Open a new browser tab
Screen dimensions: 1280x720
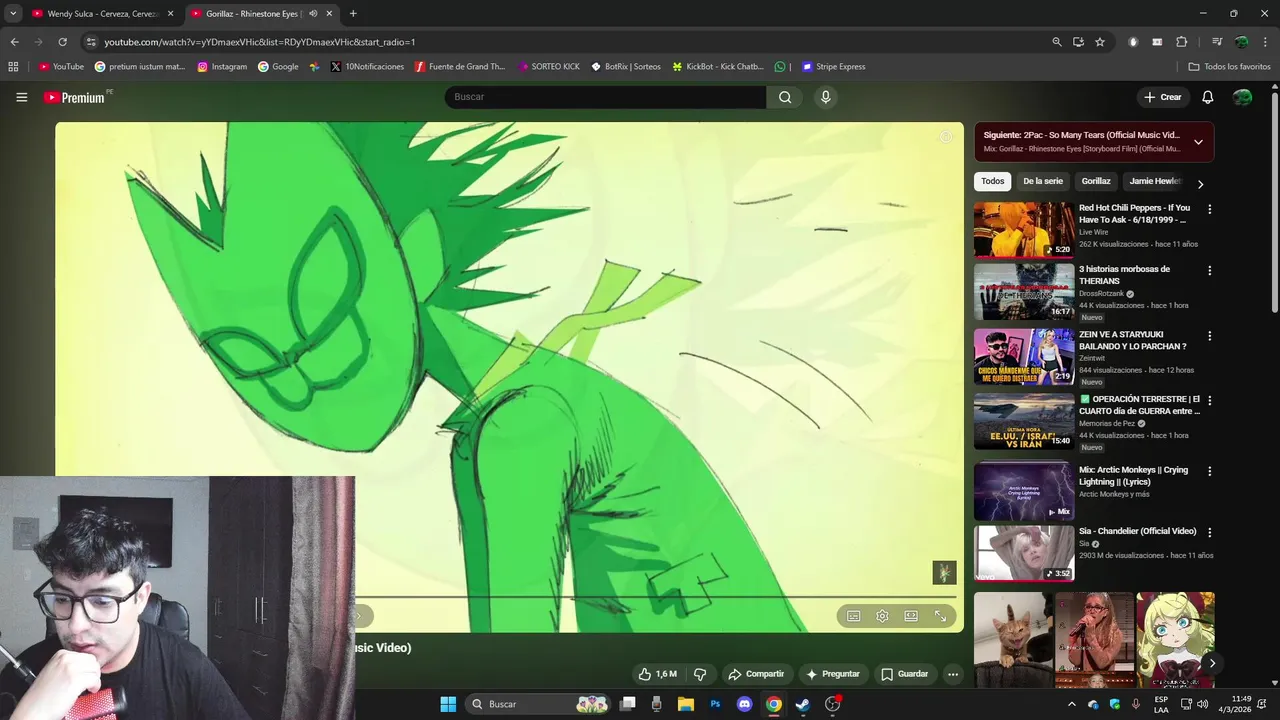(x=353, y=14)
